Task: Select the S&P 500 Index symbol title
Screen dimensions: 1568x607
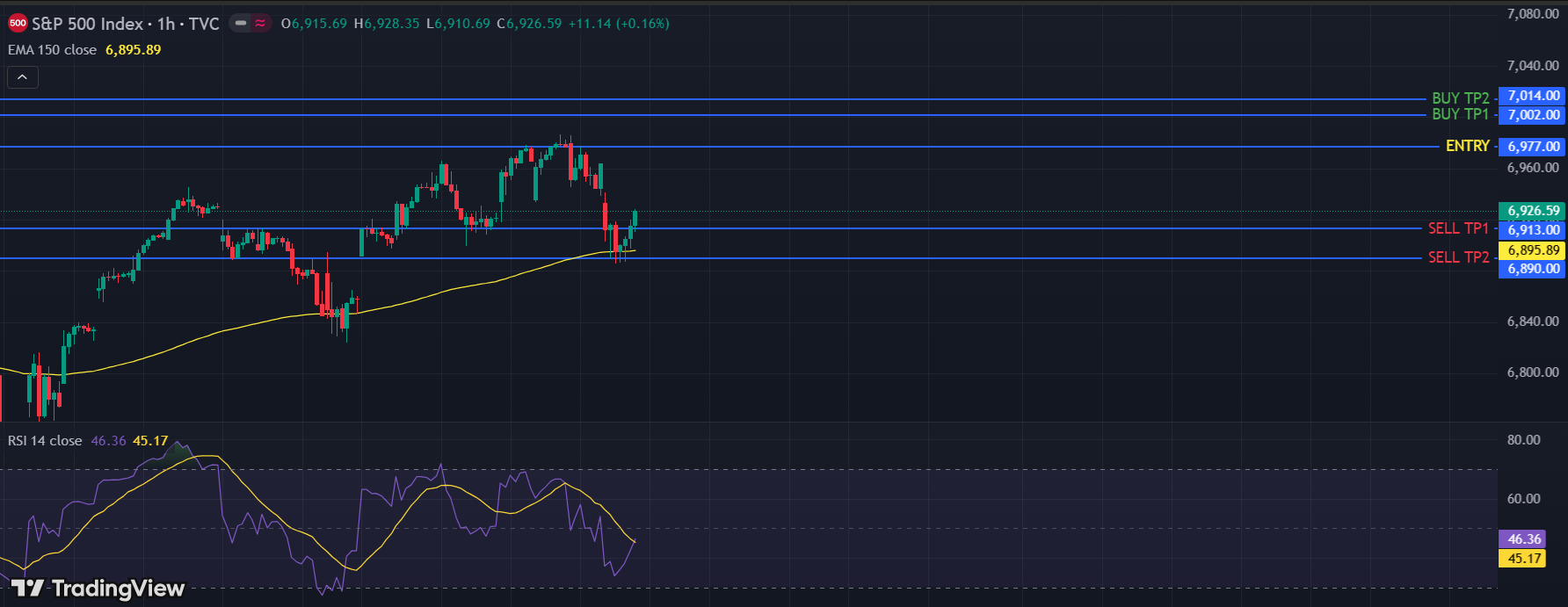Action: coord(125,24)
